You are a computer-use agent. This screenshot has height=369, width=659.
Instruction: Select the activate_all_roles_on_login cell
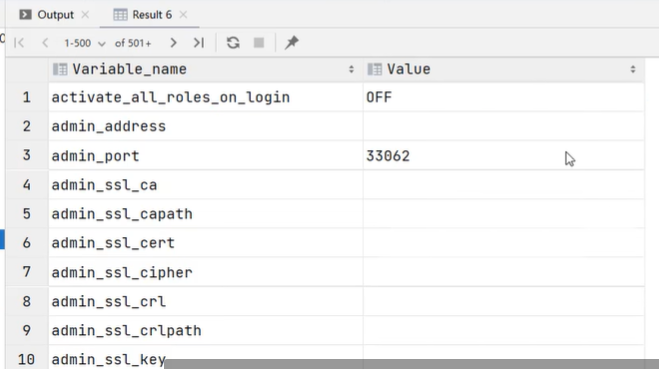(206, 98)
